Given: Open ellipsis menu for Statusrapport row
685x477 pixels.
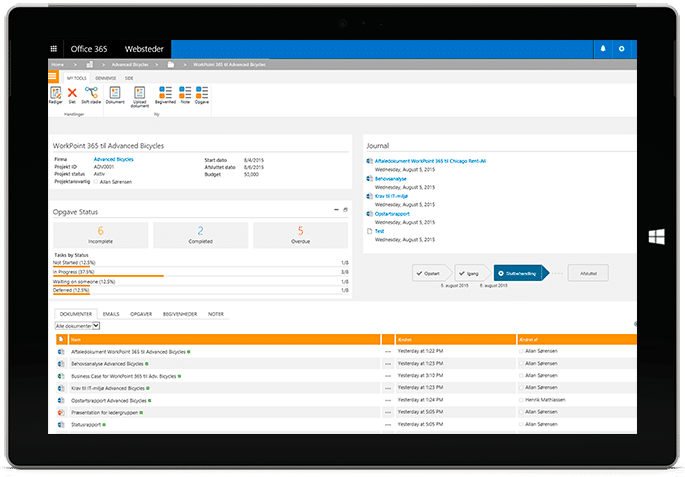Looking at the screenshot, I should (388, 425).
